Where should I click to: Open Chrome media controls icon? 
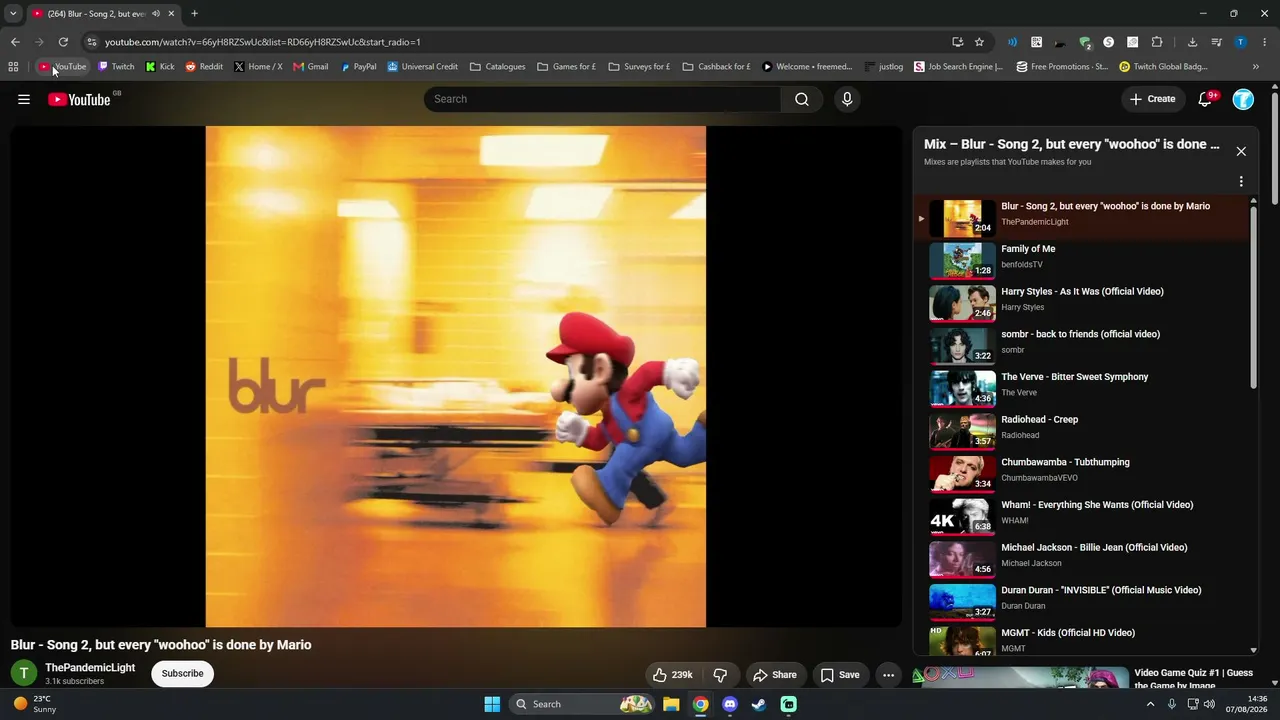click(x=1216, y=42)
